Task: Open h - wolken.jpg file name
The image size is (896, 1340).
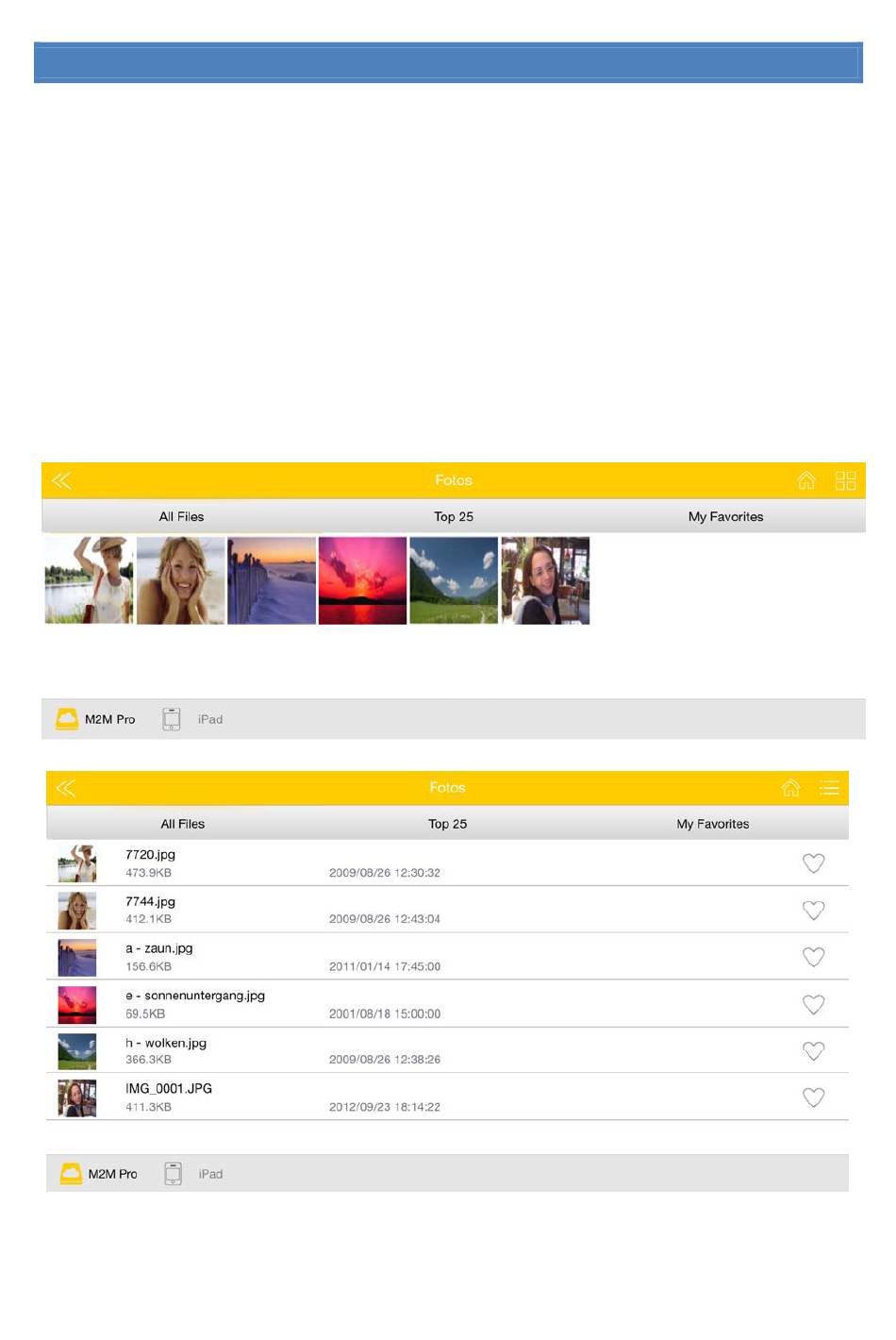Action: coord(166,1043)
